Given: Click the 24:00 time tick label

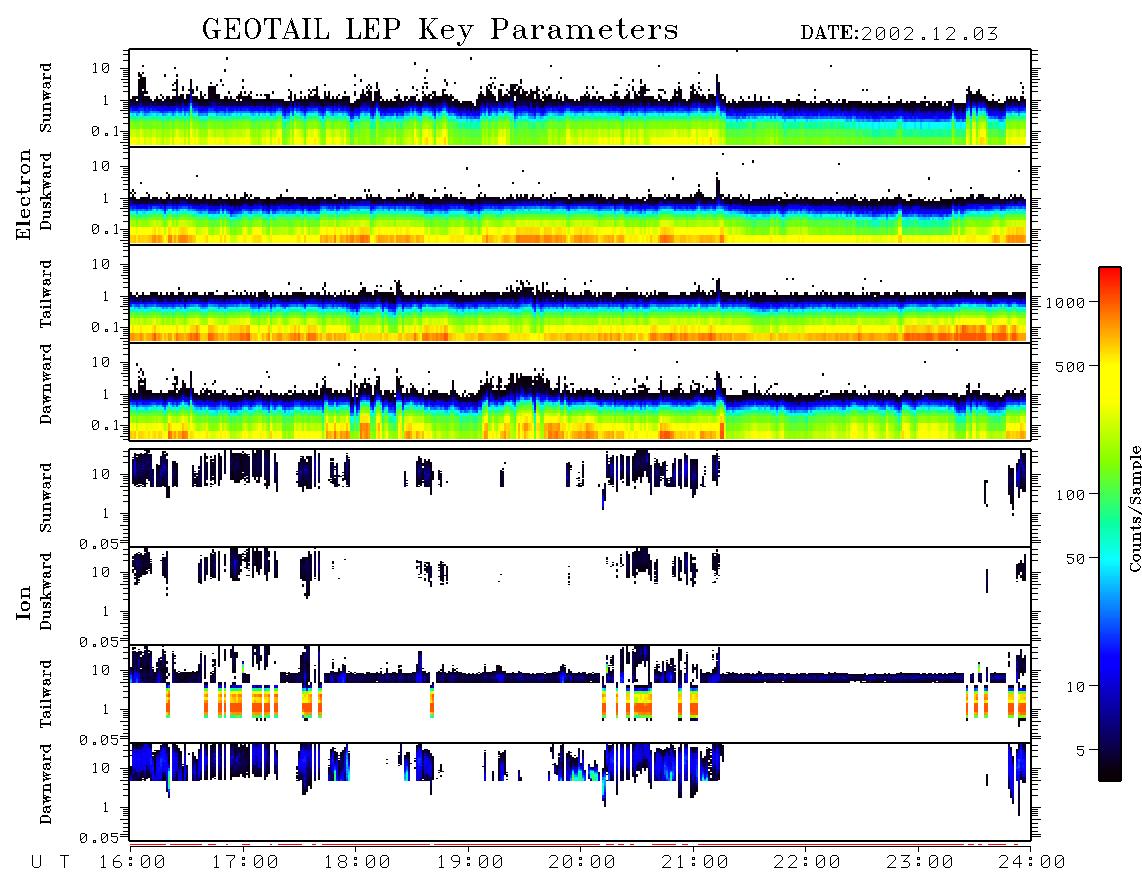Looking at the screenshot, I should coord(1031,863).
